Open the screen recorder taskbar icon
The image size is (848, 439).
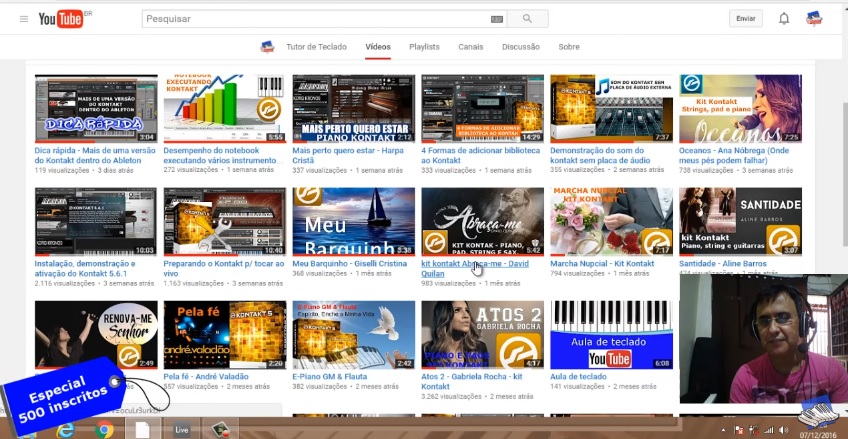point(220,429)
